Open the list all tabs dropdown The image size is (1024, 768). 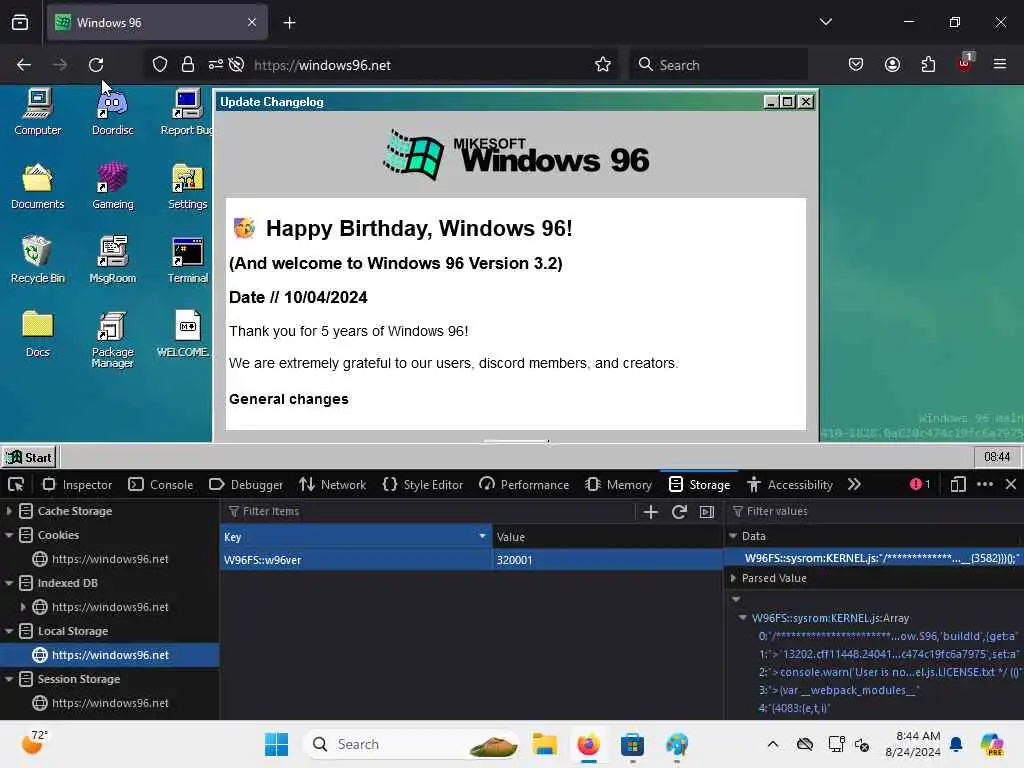[x=825, y=22]
